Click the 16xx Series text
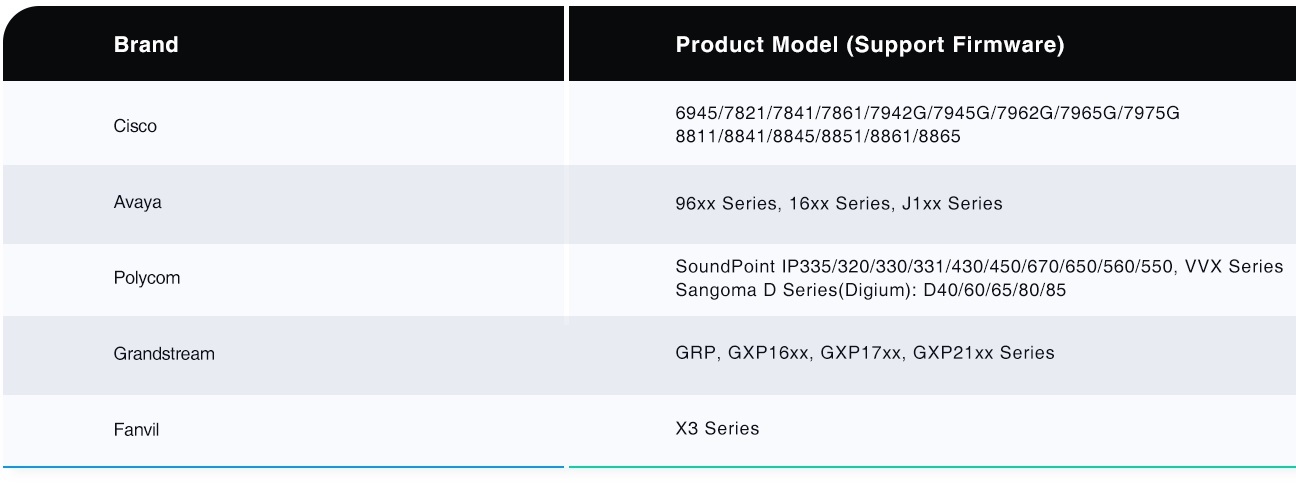Screen dimensions: 1296x483 point(837,204)
